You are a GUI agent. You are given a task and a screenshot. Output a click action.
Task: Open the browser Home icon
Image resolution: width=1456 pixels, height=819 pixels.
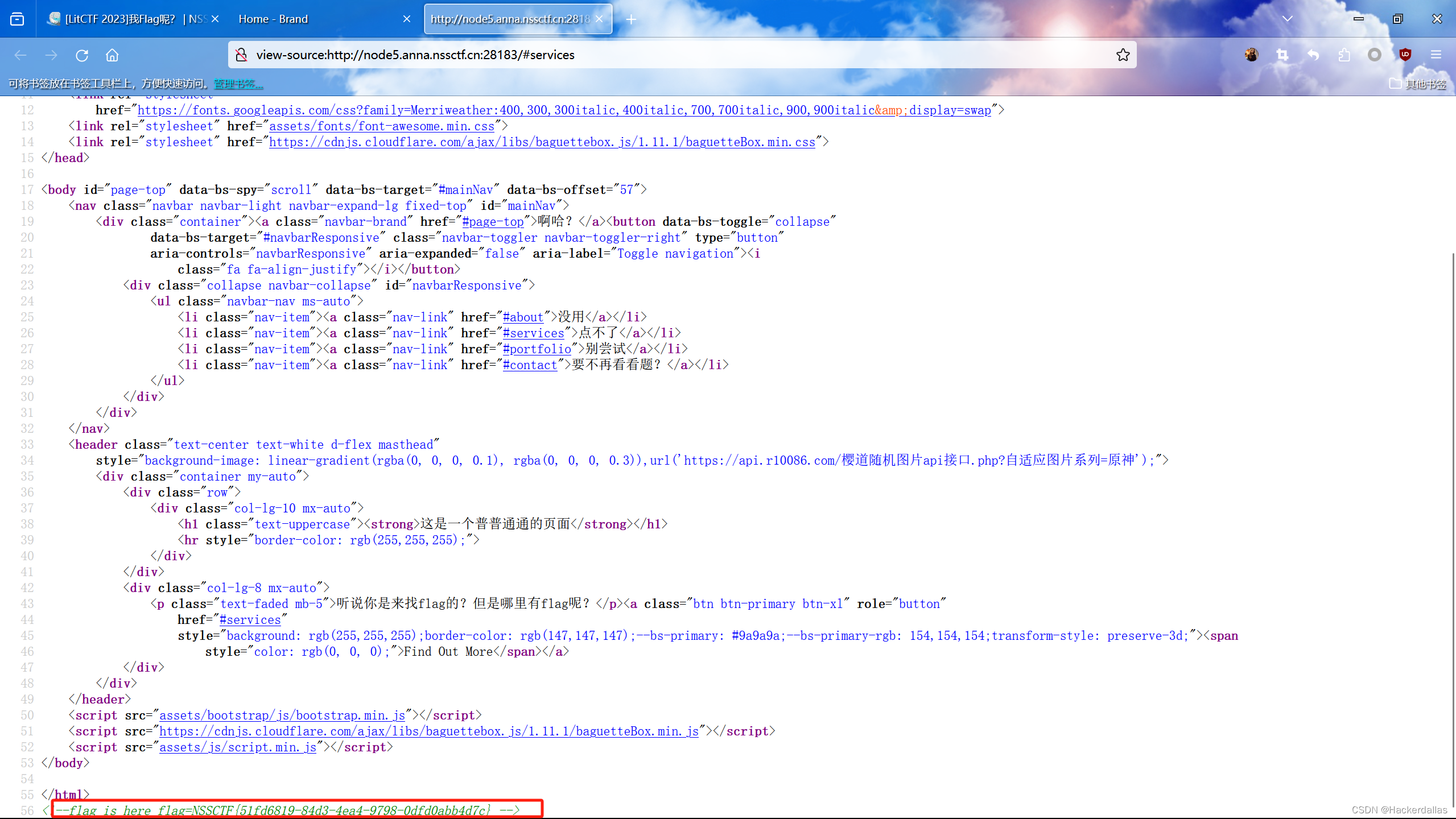pyautogui.click(x=112, y=55)
